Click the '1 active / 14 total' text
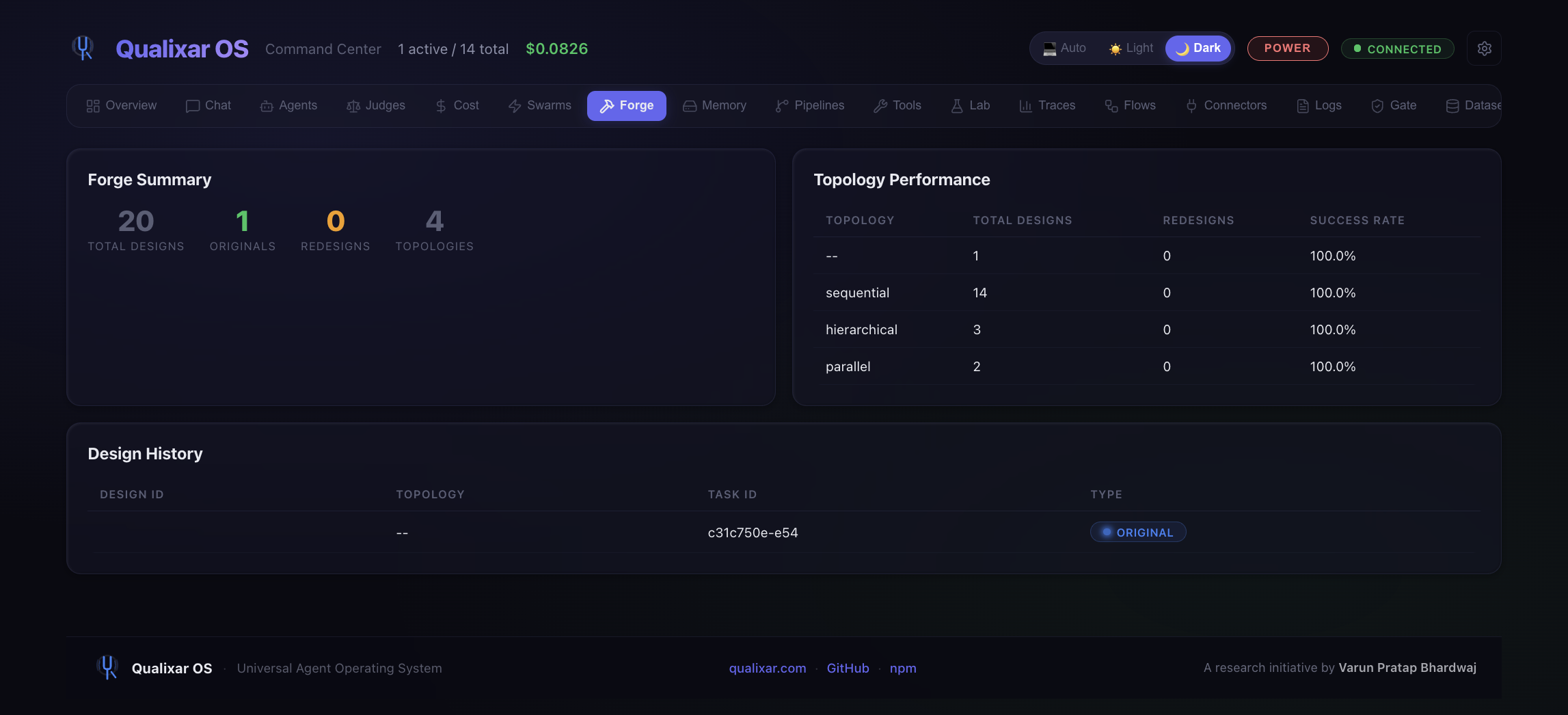Image resolution: width=1568 pixels, height=715 pixels. click(x=453, y=49)
